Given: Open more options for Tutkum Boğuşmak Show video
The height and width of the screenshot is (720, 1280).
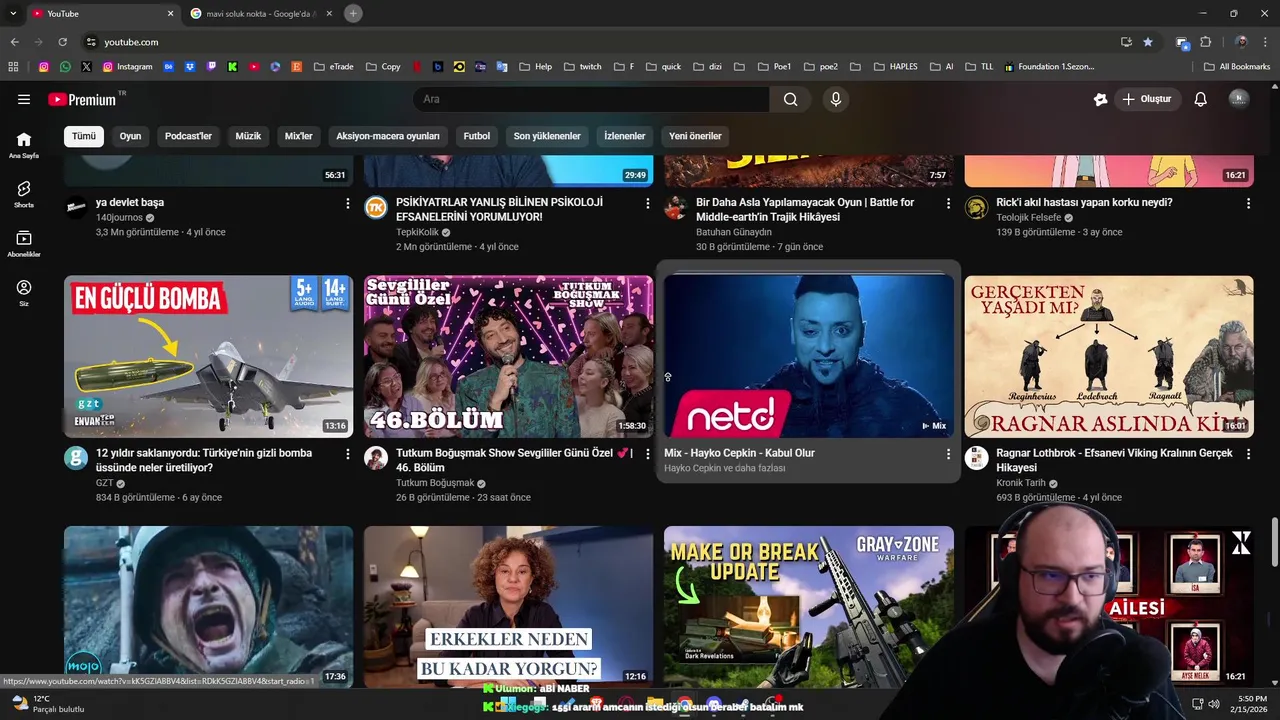Looking at the screenshot, I should [648, 454].
